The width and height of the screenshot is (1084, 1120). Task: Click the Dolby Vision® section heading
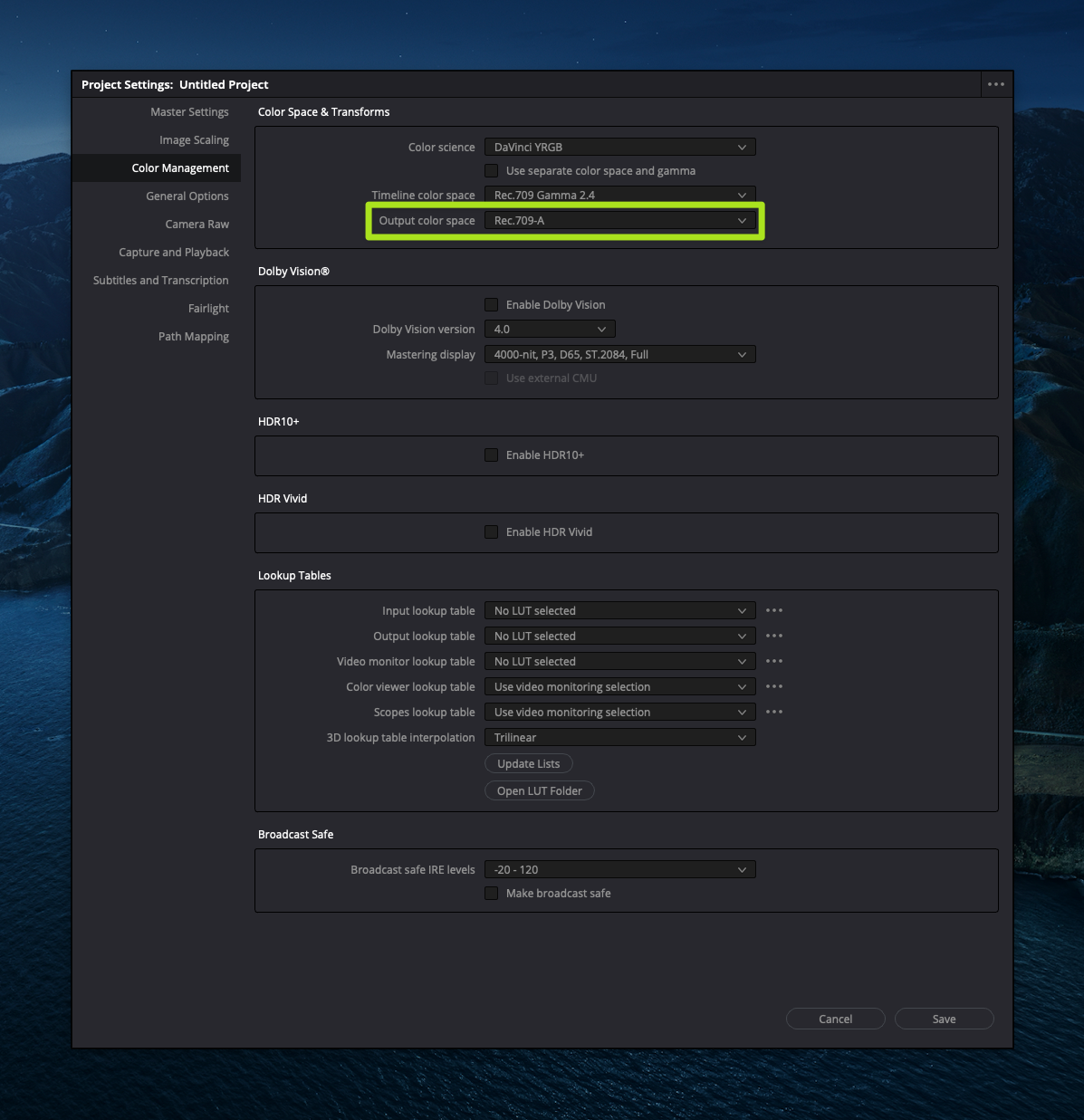[293, 271]
